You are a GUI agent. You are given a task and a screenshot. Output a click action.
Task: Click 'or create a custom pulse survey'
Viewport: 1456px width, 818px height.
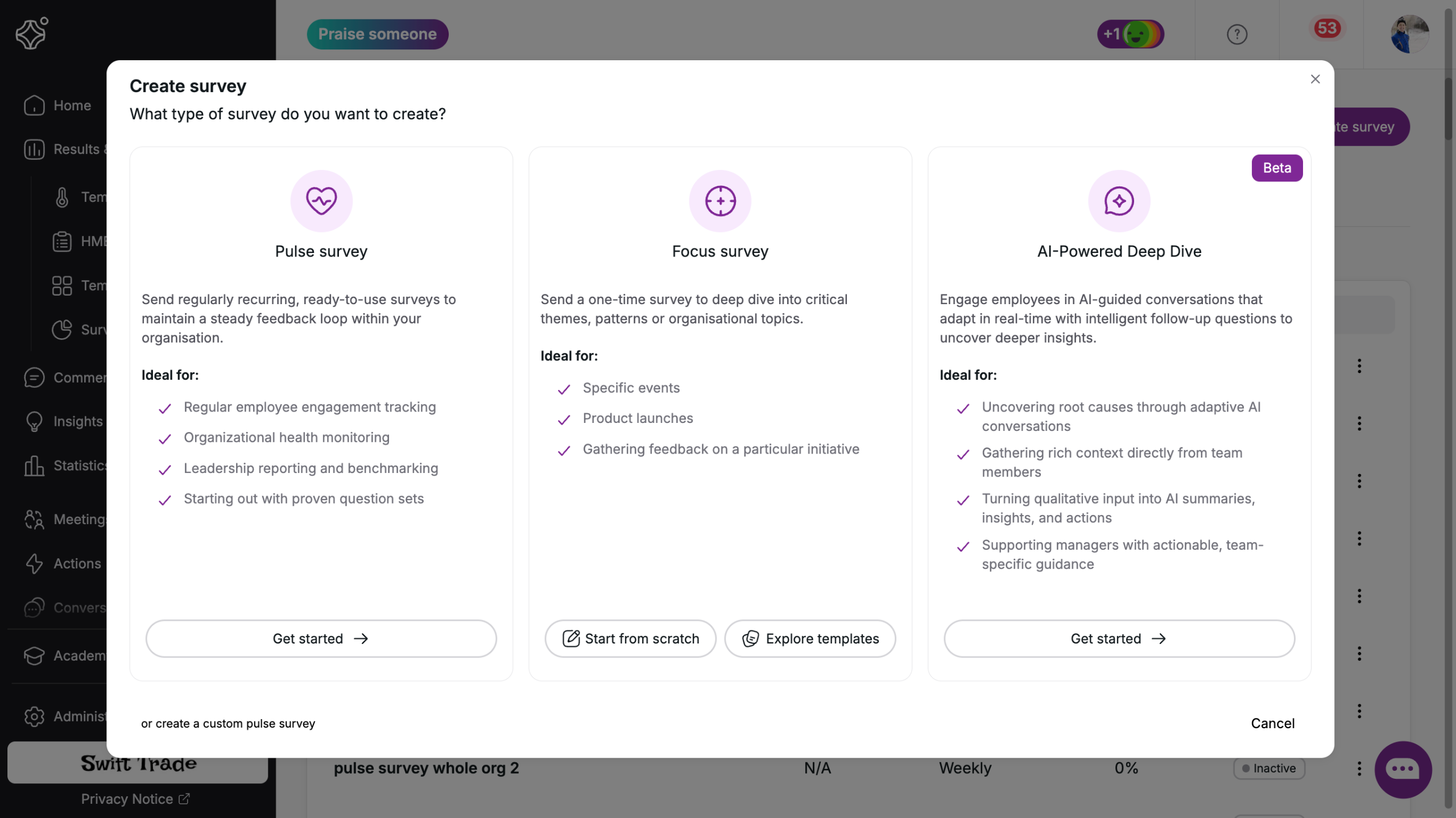228,723
